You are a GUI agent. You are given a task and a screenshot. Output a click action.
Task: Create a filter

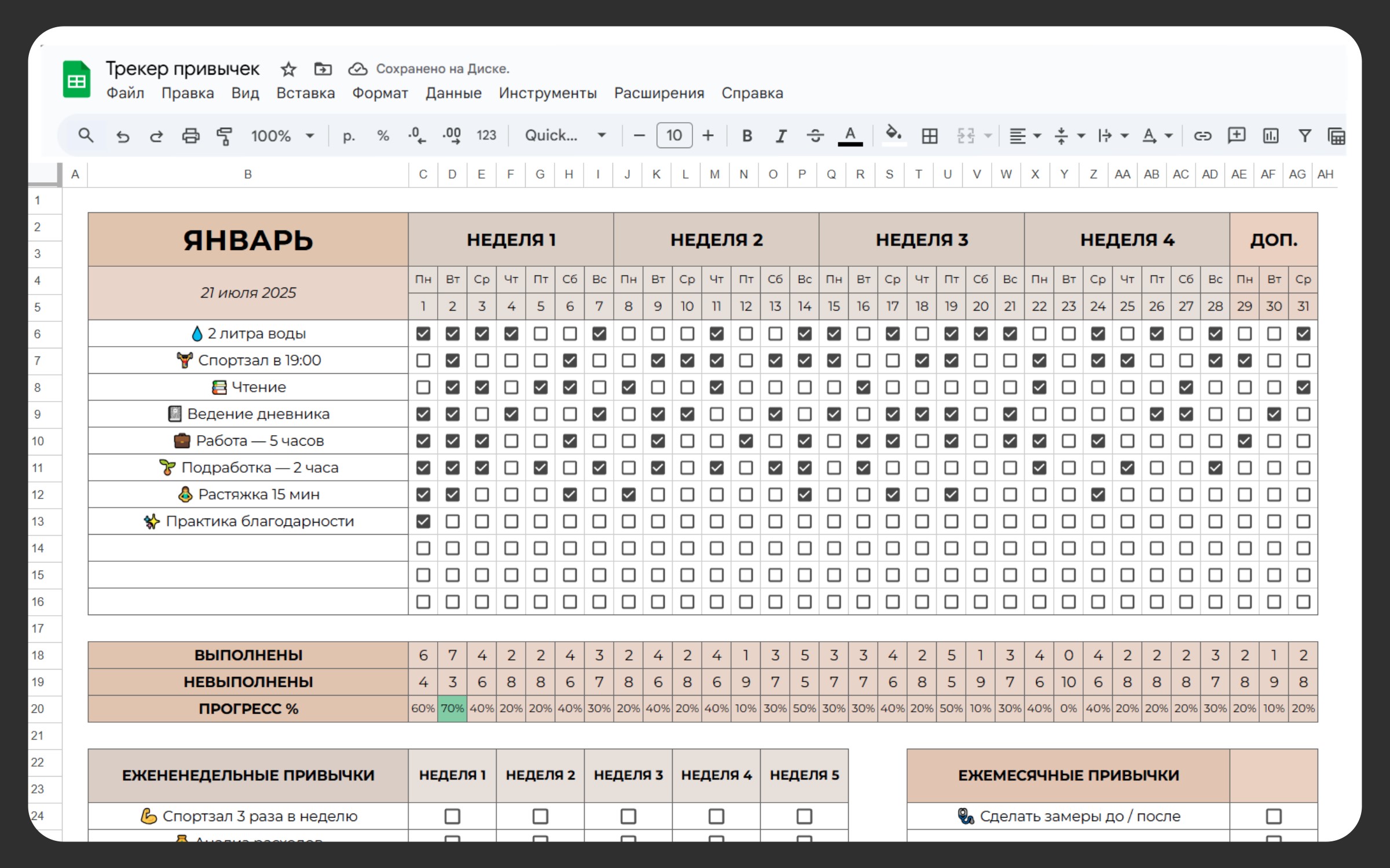pos(1305,136)
